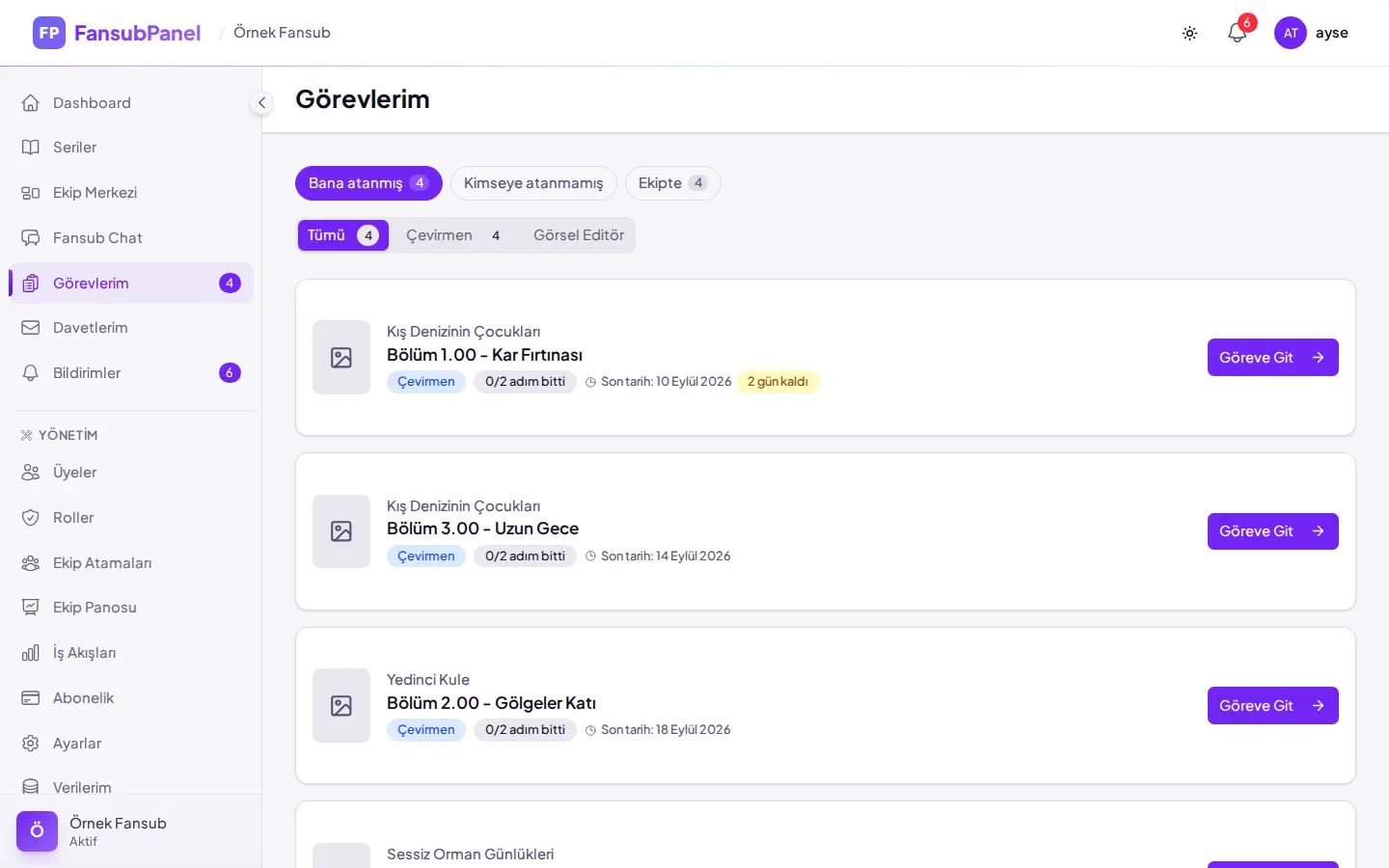Toggle the light/dark theme sun icon

coord(1189,33)
